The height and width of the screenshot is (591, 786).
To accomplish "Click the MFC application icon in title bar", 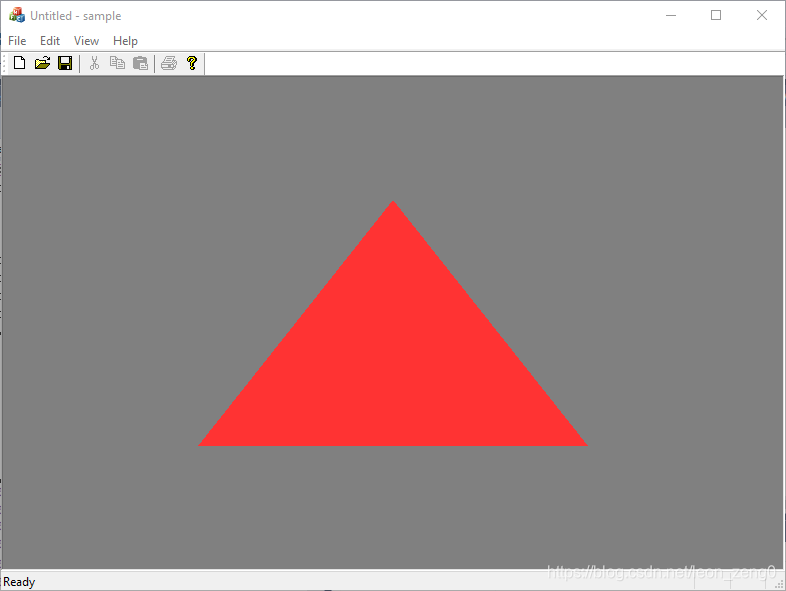I will 17,15.
